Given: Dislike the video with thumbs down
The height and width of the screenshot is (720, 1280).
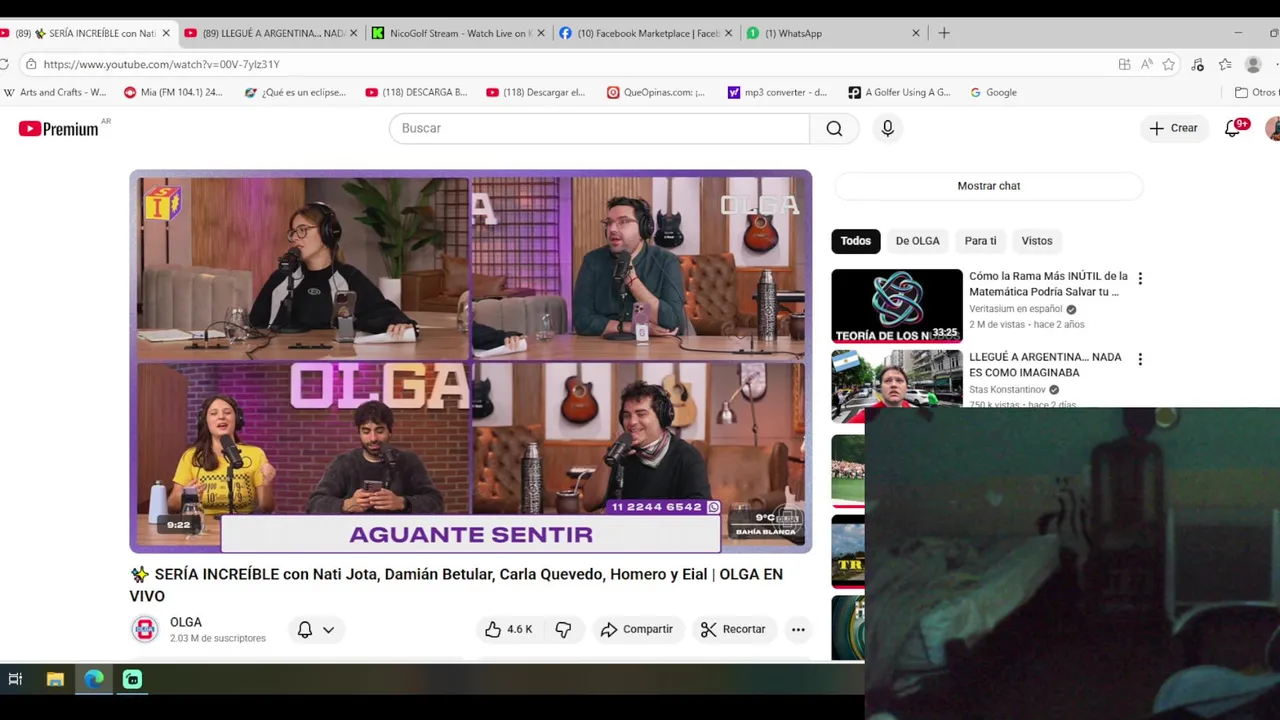Looking at the screenshot, I should coord(564,629).
